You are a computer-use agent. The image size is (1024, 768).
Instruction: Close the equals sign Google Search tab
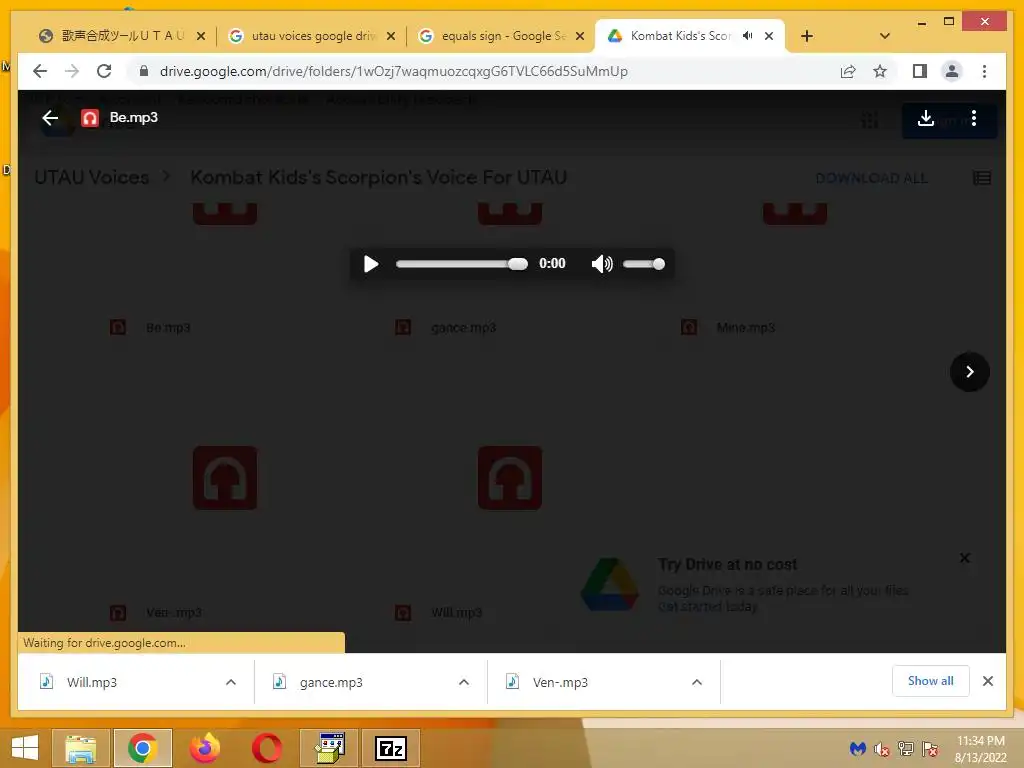pyautogui.click(x=579, y=36)
